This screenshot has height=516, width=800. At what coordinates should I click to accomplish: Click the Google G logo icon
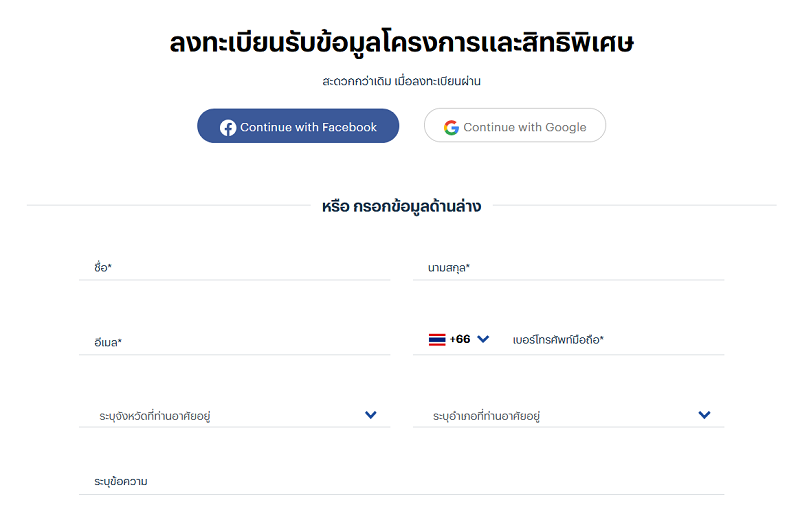451,128
